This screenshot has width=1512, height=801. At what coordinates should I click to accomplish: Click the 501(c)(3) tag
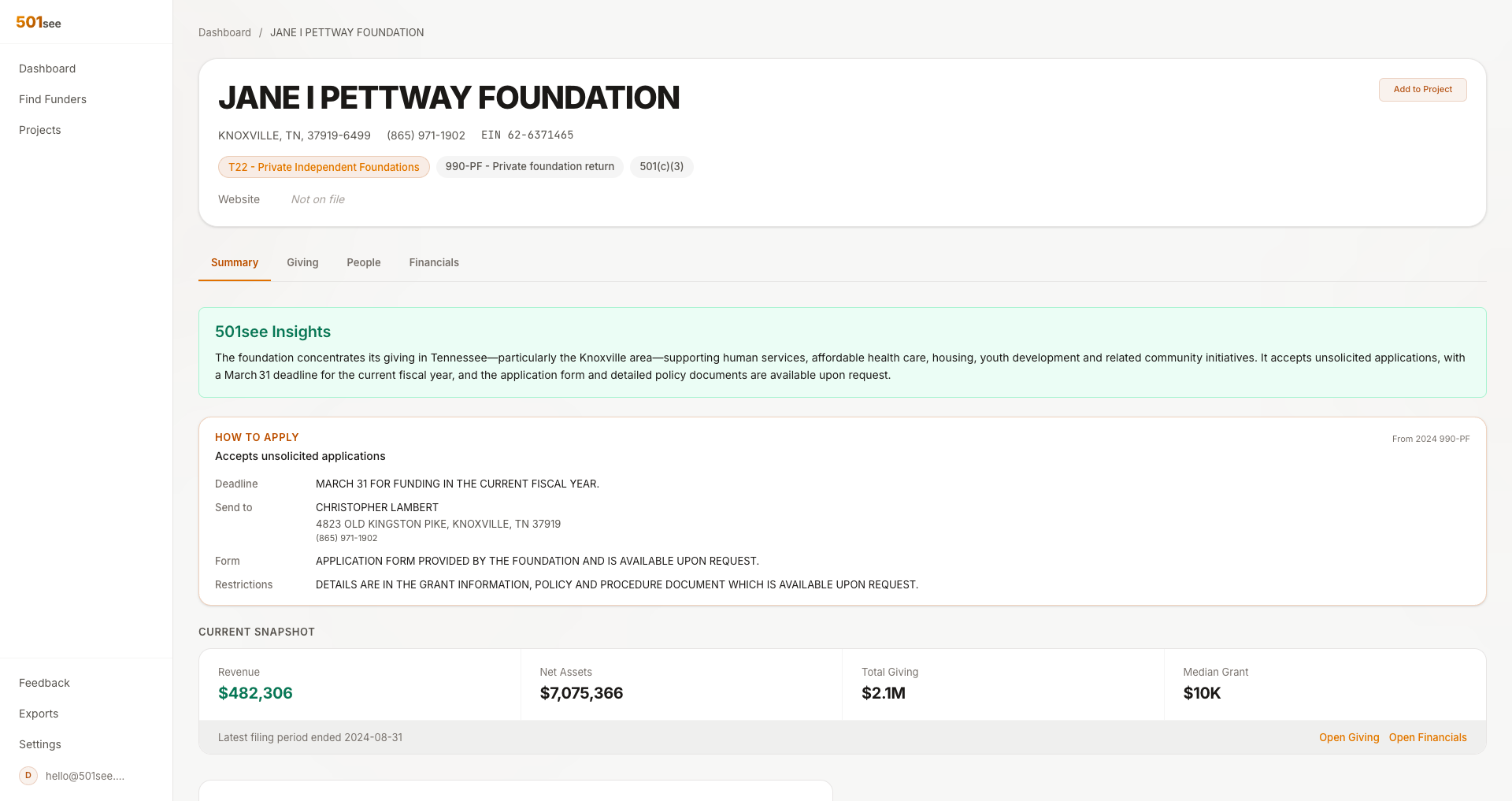coord(661,167)
